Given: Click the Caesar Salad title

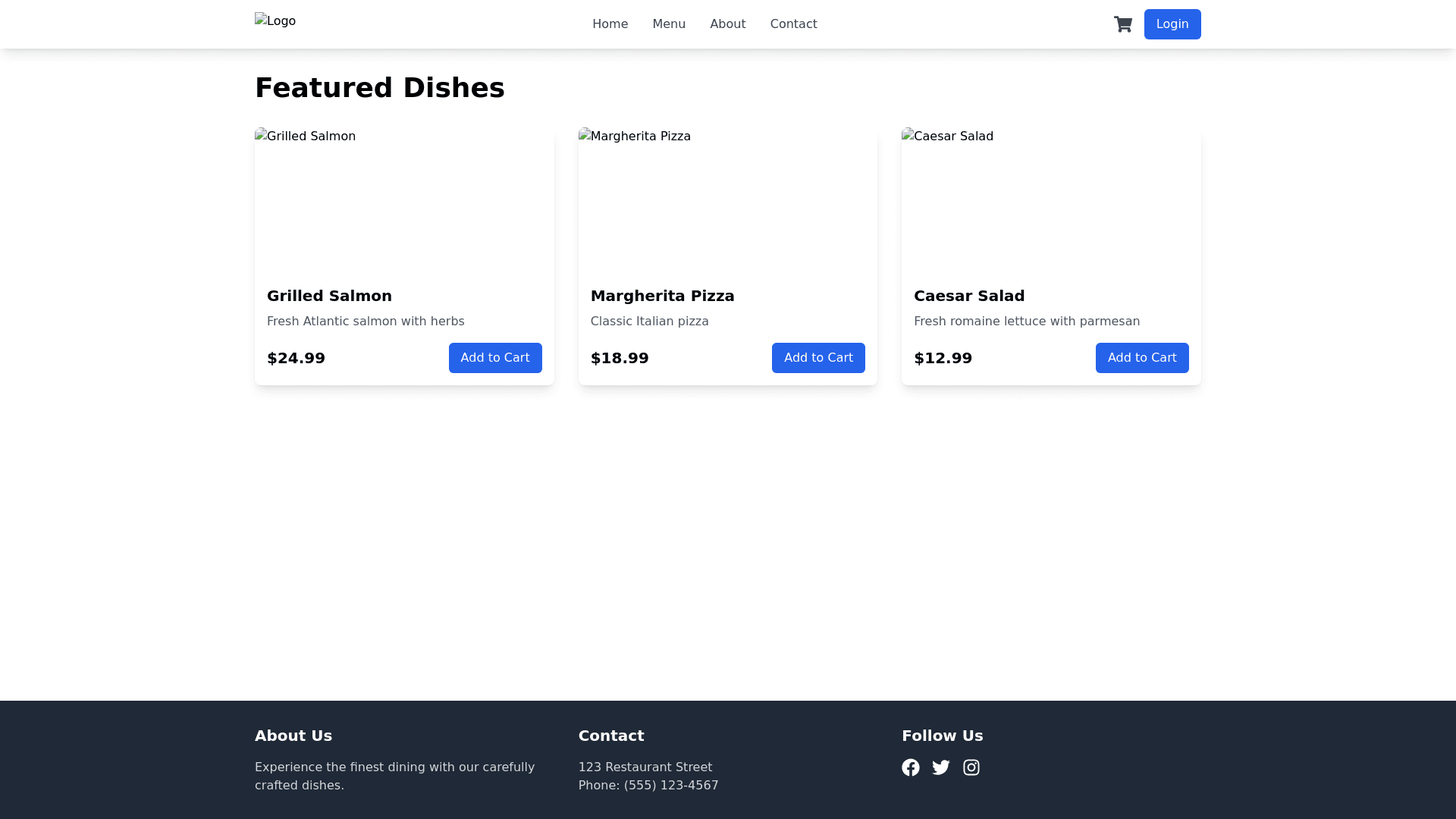Looking at the screenshot, I should click(x=968, y=296).
